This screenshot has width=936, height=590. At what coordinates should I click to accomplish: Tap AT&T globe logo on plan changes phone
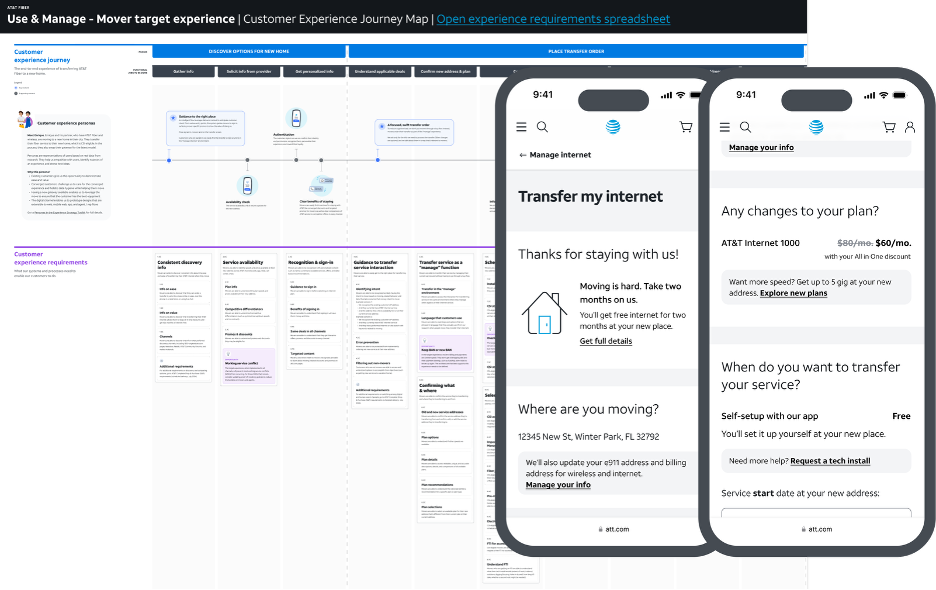816,127
